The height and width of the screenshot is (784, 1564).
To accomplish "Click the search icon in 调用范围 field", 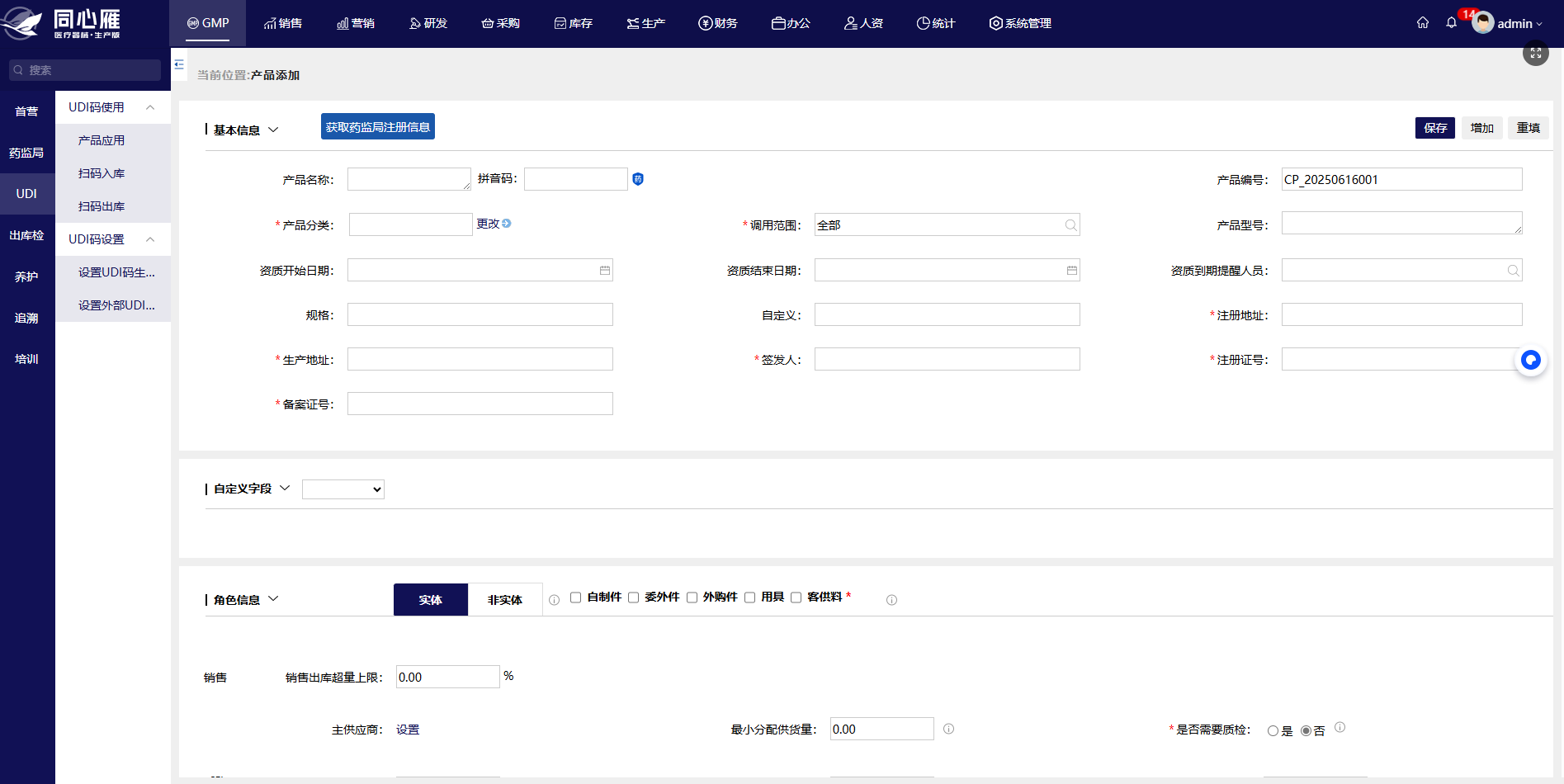I will pyautogui.click(x=1070, y=225).
